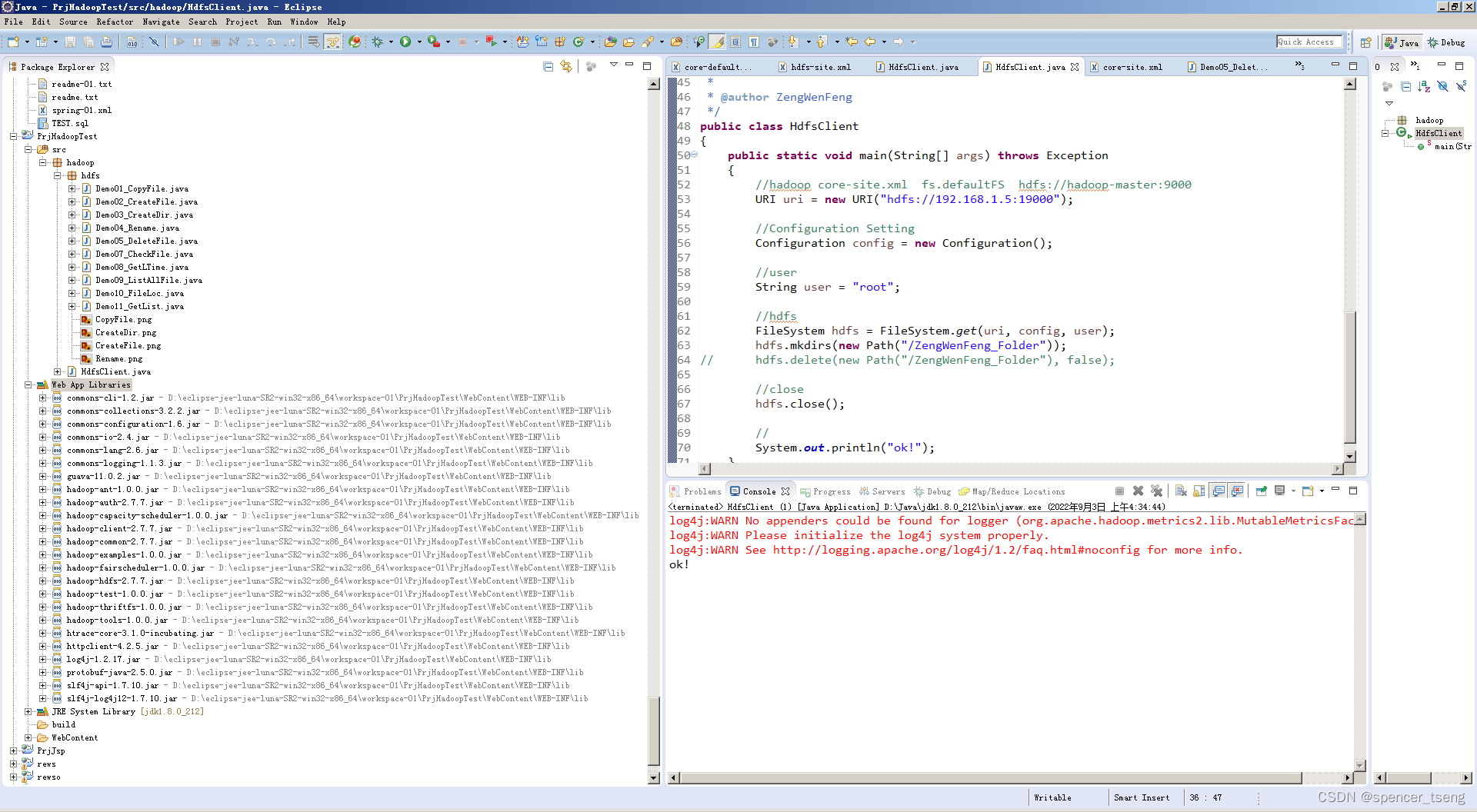Switch to the hdfs-site.xml tab
Viewport: 1477px width, 812px height.
820,67
